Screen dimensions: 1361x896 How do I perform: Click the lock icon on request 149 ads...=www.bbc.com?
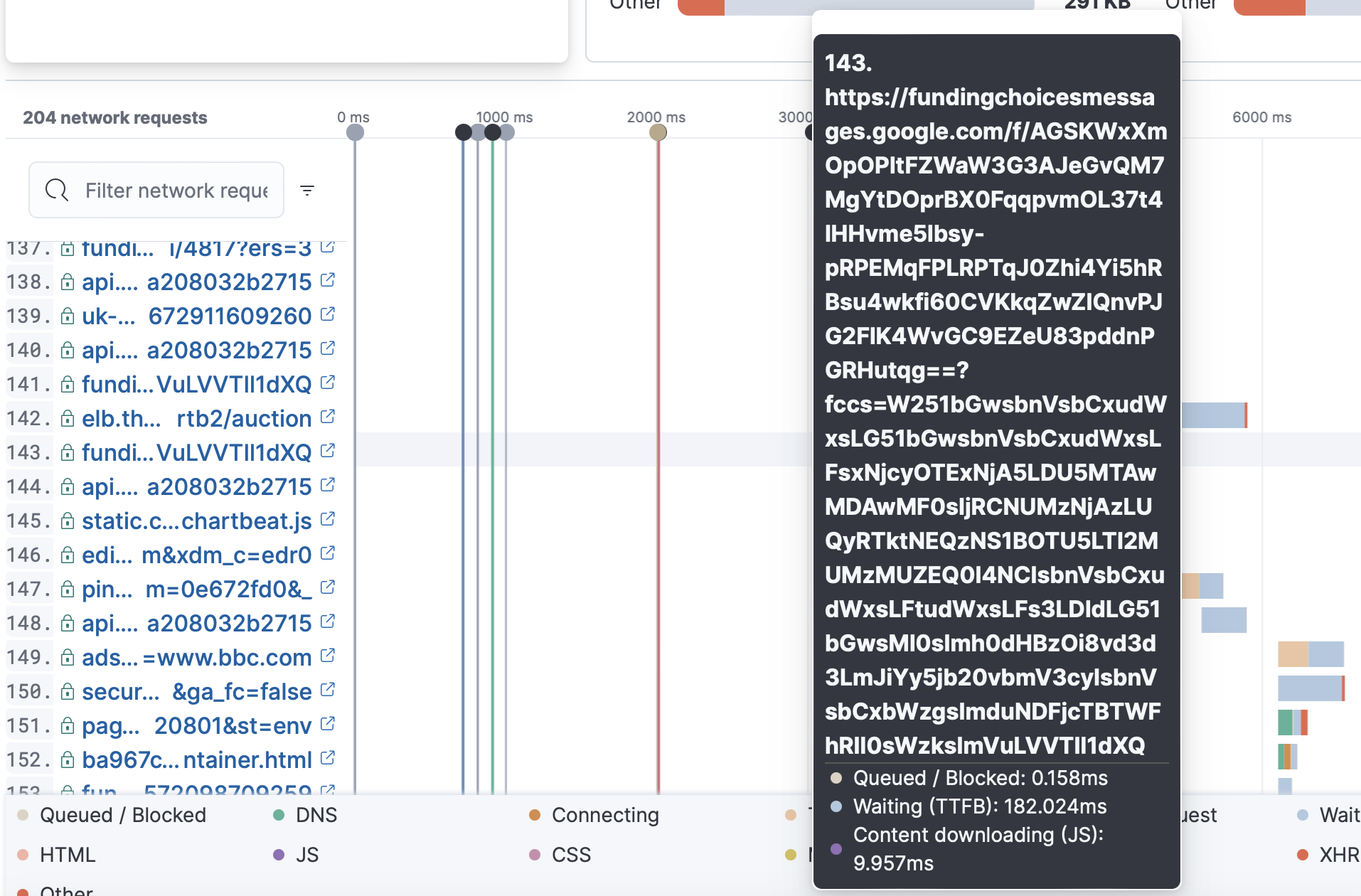67,656
